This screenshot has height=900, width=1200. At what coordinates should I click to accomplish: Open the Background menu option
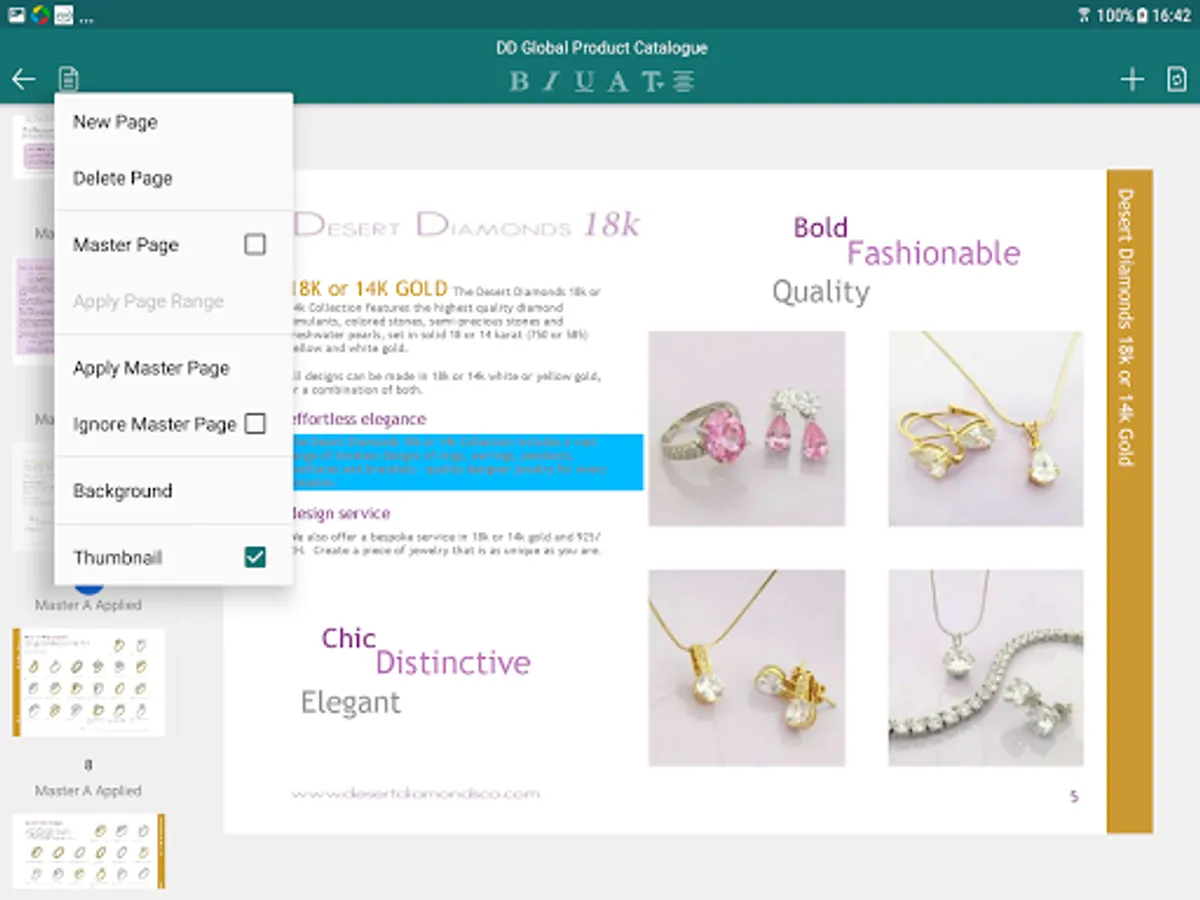click(123, 491)
